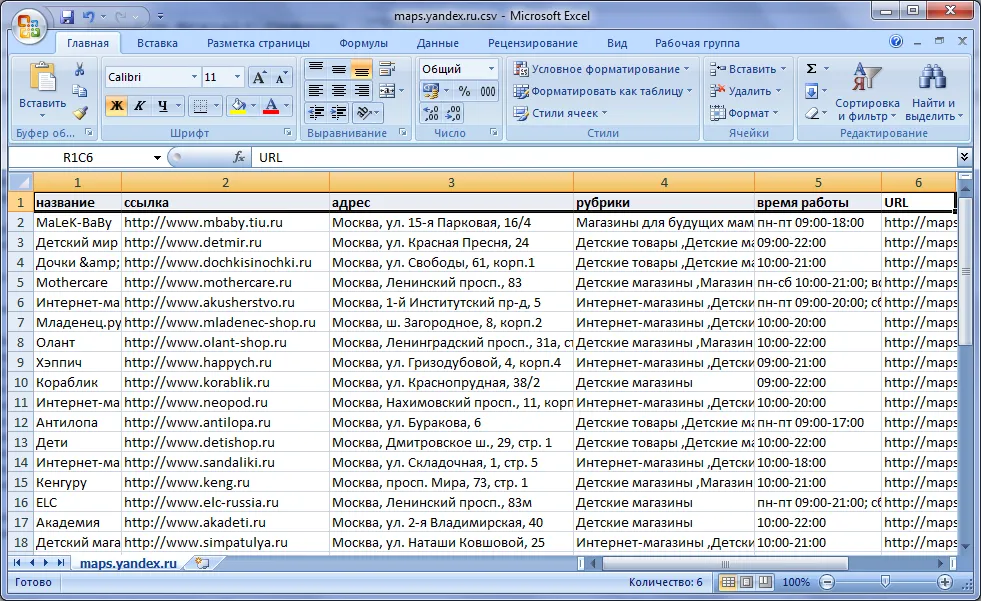The height and width of the screenshot is (601, 981).
Task: Switch to the Рецензирование tab
Action: pos(532,43)
